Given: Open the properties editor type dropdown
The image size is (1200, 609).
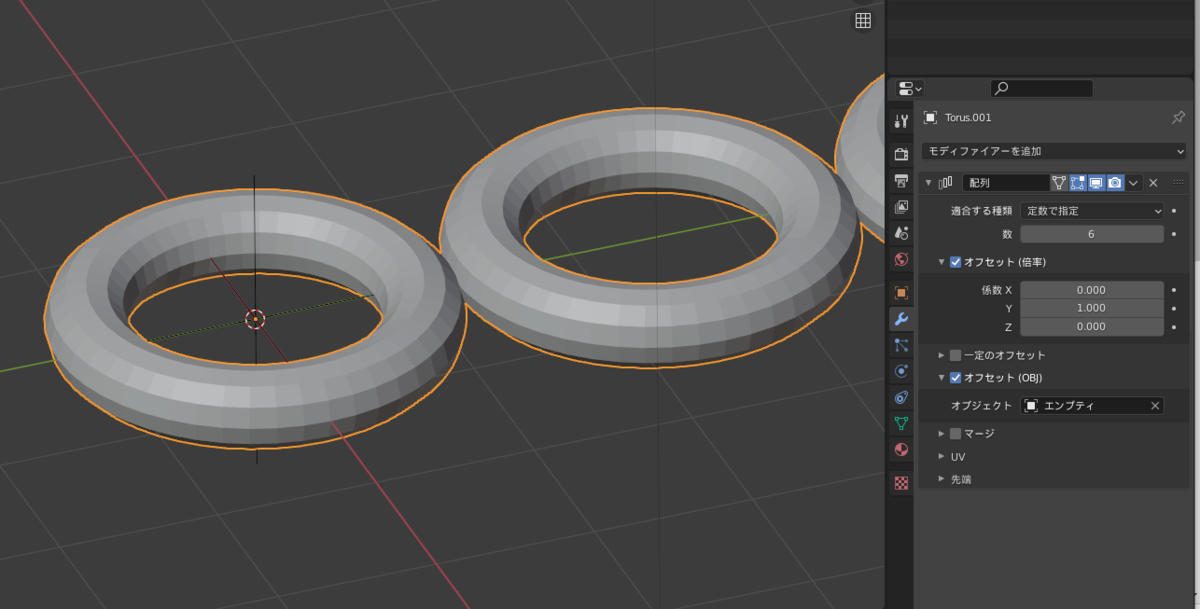Looking at the screenshot, I should pyautogui.click(x=910, y=88).
